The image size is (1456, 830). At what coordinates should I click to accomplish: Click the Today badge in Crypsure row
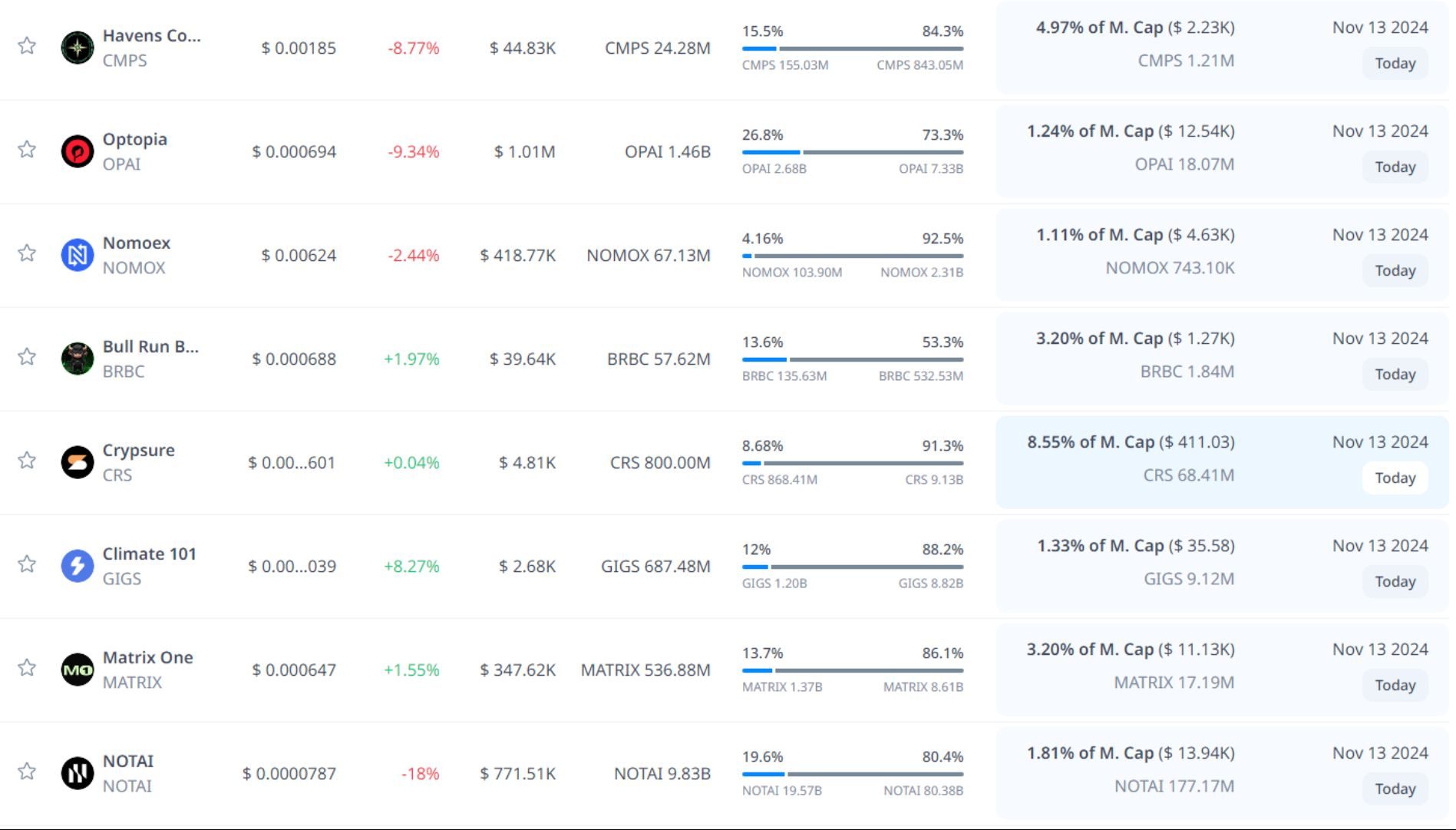coord(1395,478)
